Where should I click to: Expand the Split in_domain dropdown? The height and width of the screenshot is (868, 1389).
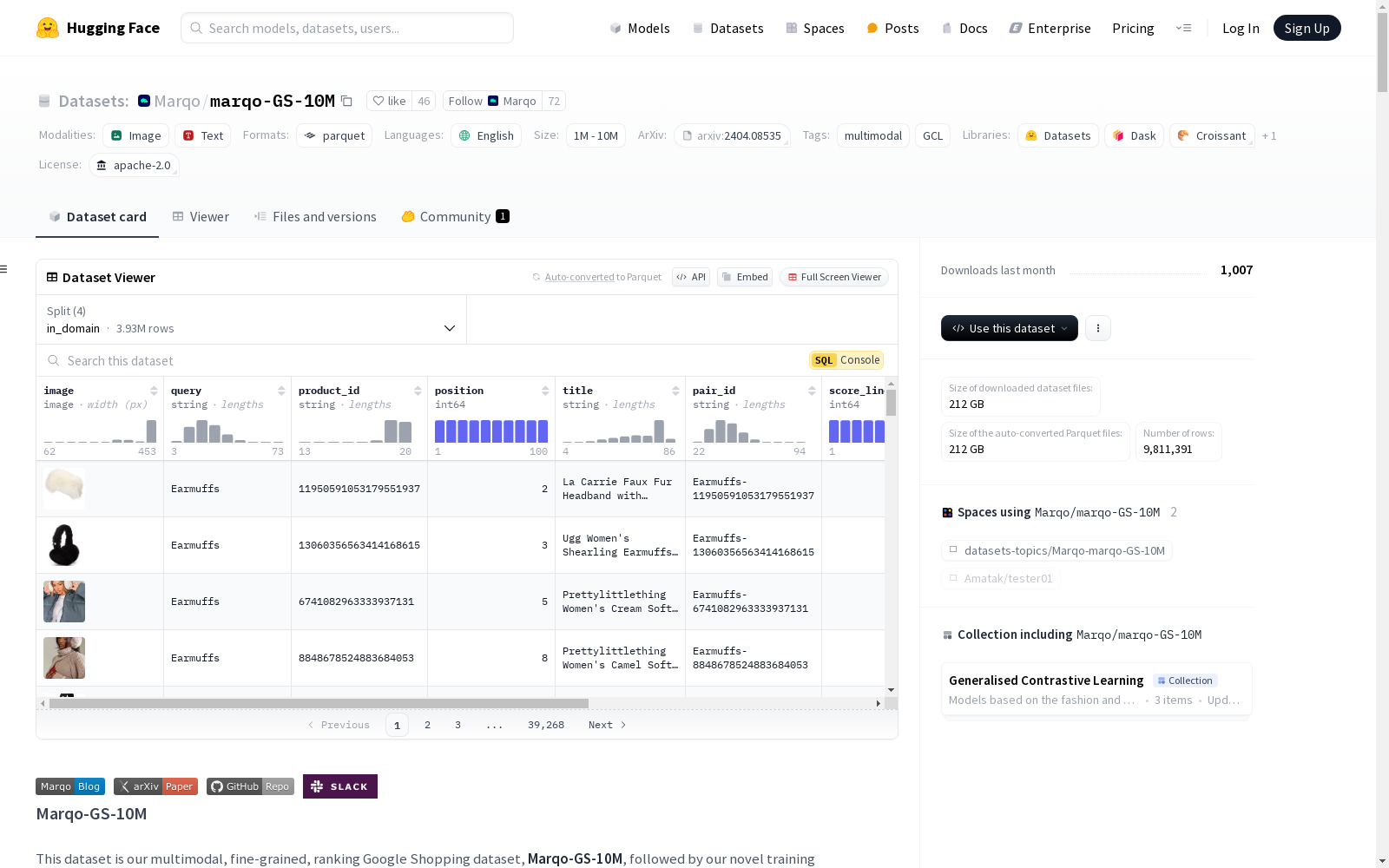(x=251, y=319)
